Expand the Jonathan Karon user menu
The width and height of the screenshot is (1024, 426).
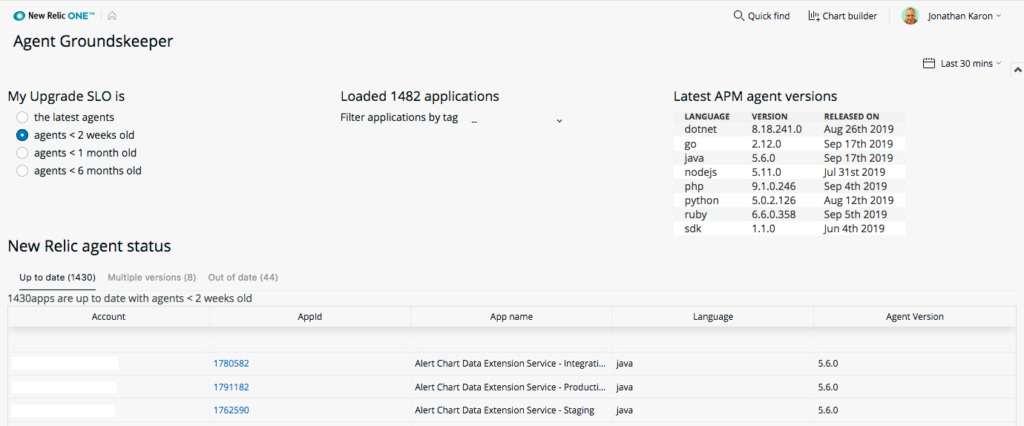point(964,16)
